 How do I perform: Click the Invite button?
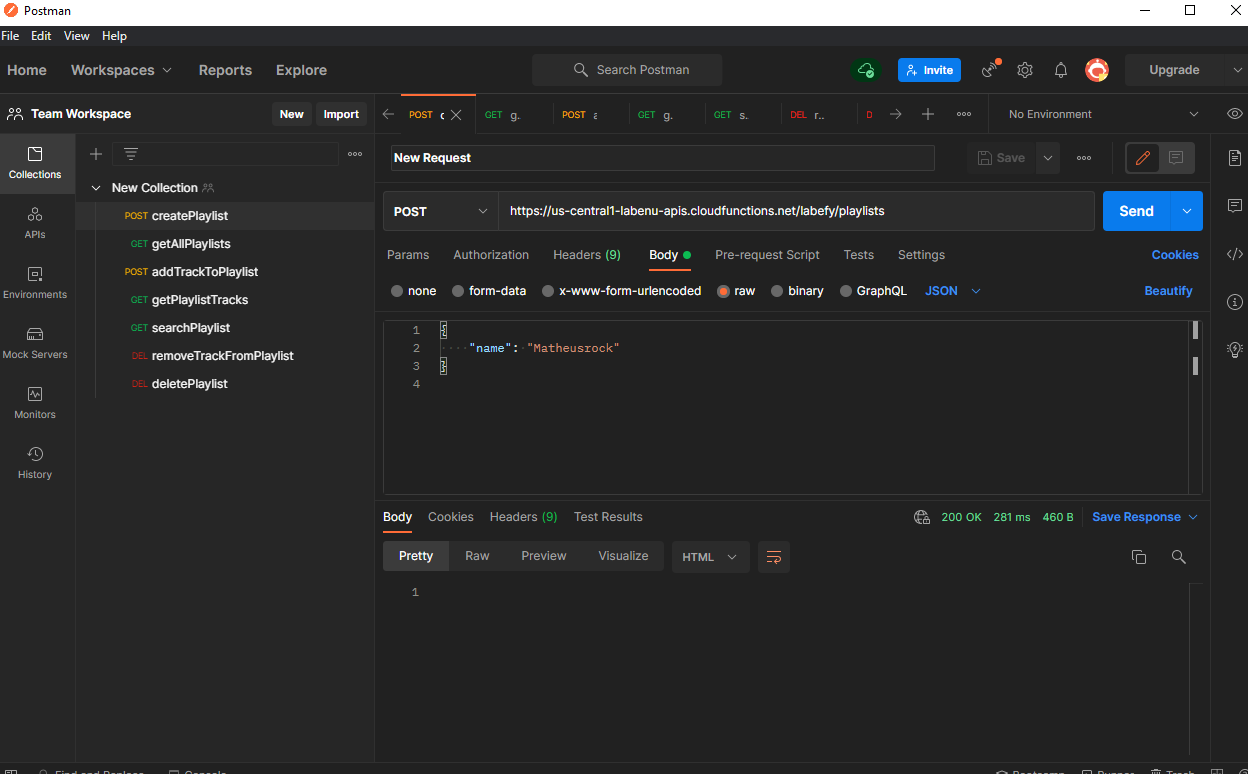(x=930, y=70)
